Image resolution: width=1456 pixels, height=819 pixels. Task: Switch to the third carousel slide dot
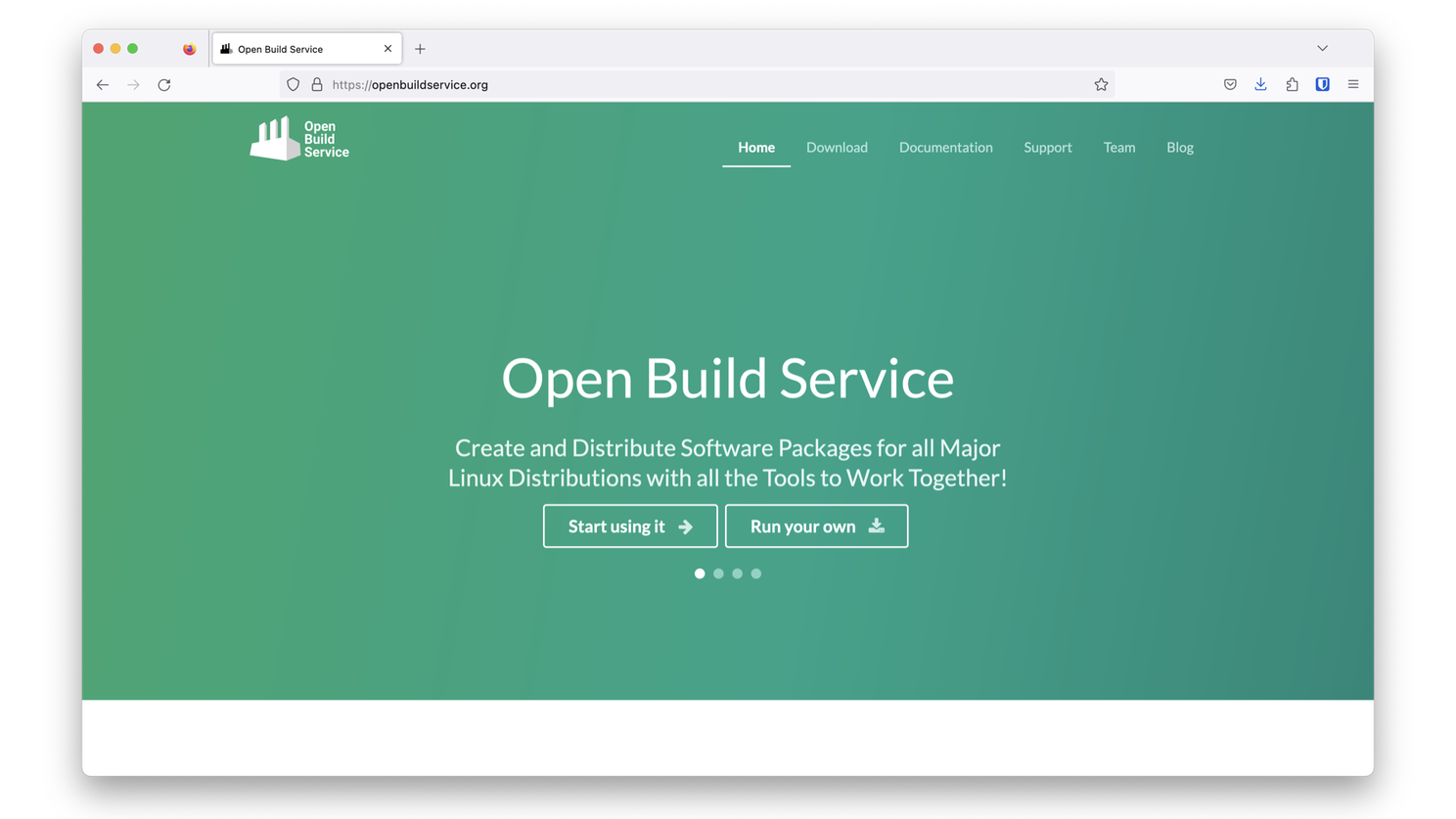click(737, 573)
